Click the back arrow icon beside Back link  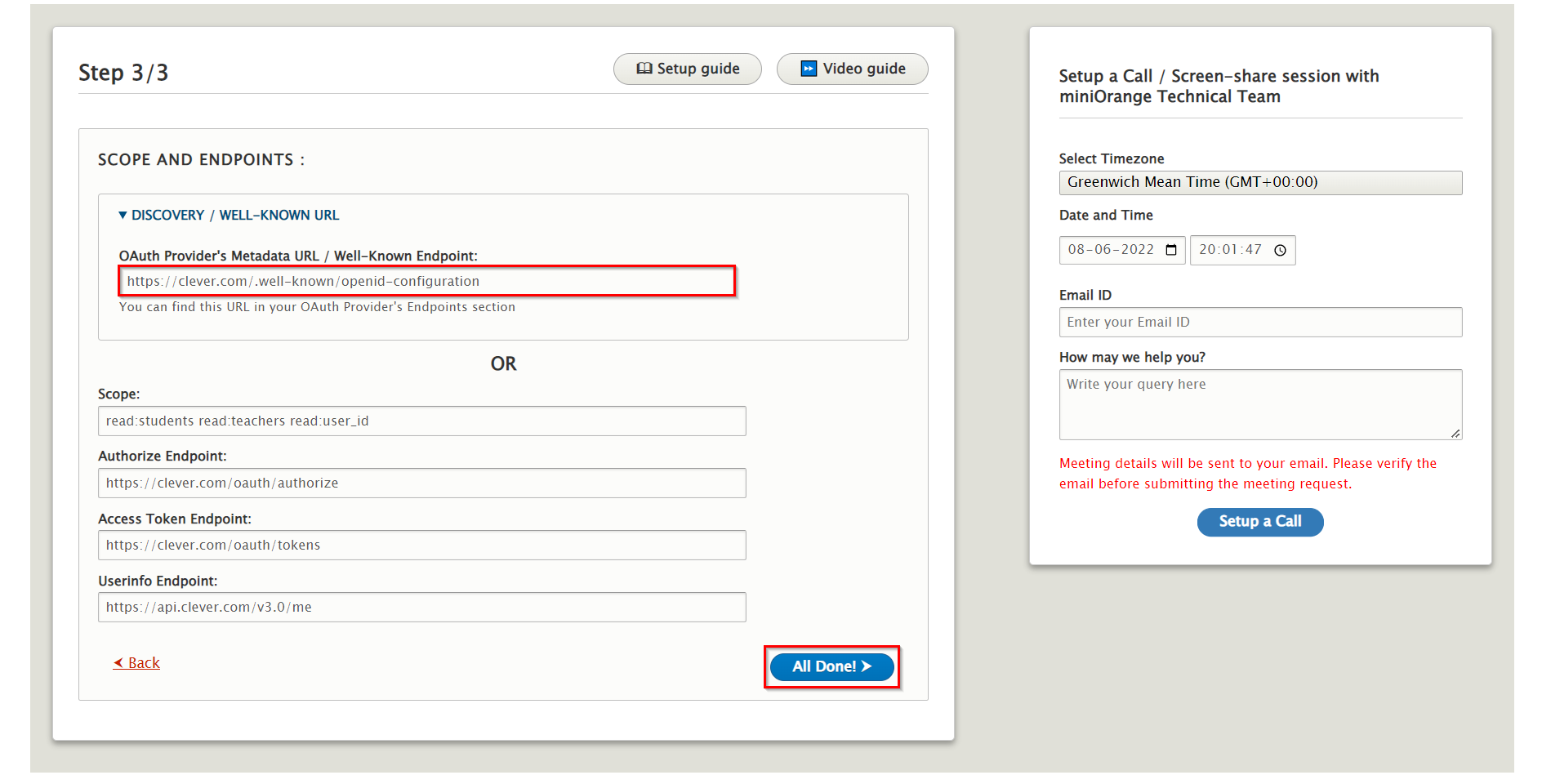click(117, 662)
